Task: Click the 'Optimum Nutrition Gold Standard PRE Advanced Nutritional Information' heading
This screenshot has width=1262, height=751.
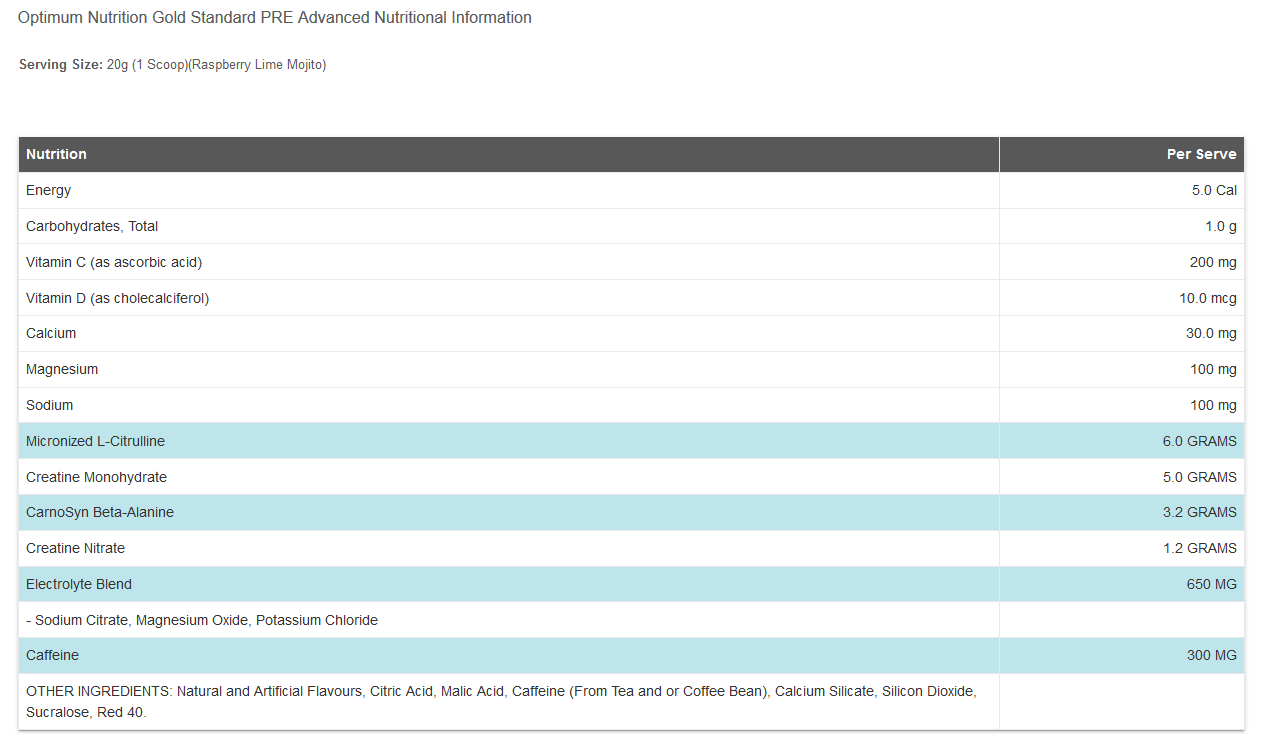Action: tap(275, 18)
